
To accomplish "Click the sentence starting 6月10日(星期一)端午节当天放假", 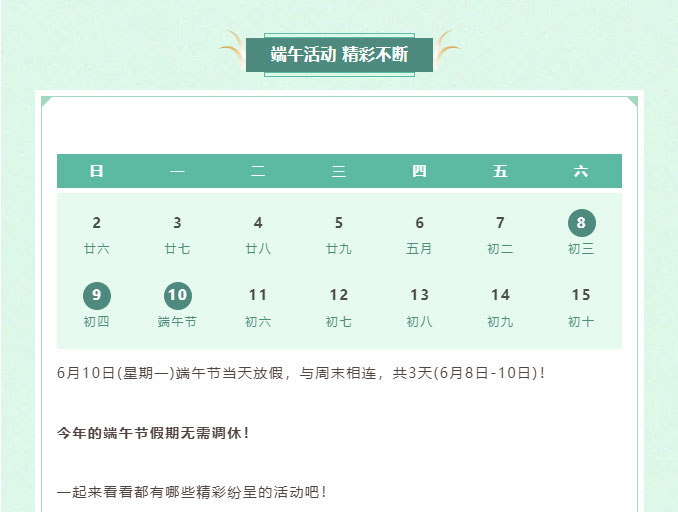I will (301, 373).
